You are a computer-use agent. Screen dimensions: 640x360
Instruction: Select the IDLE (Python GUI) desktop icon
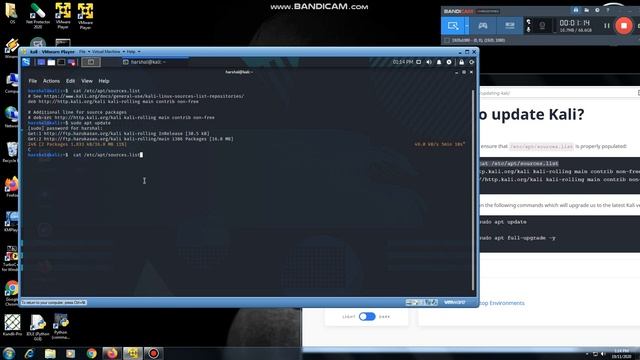click(38, 327)
